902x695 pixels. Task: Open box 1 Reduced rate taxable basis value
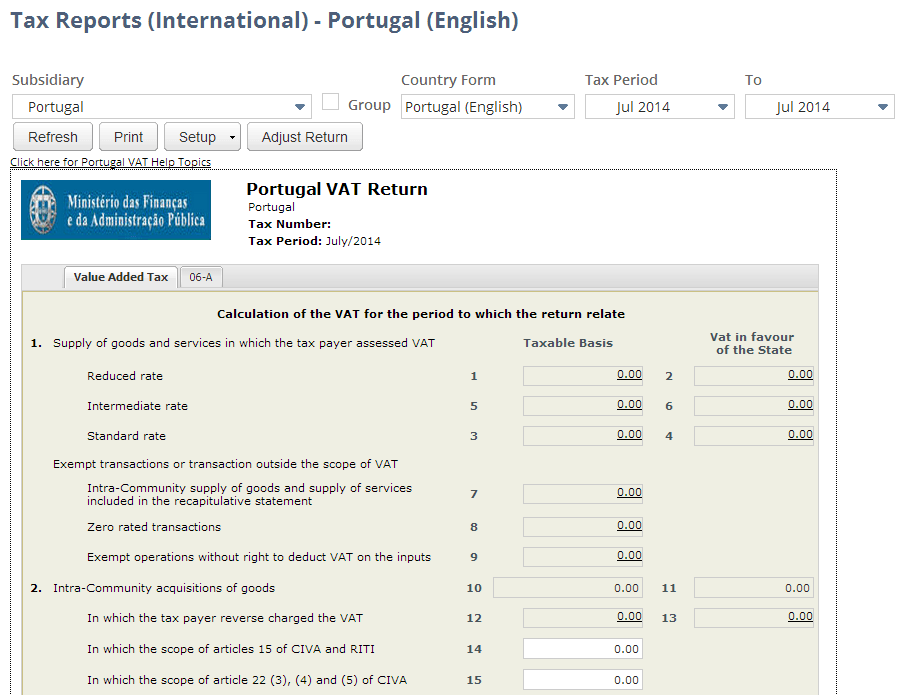(629, 375)
